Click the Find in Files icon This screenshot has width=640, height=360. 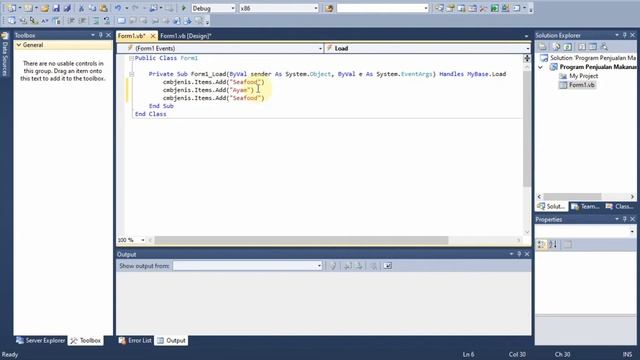pyautogui.click(x=329, y=8)
